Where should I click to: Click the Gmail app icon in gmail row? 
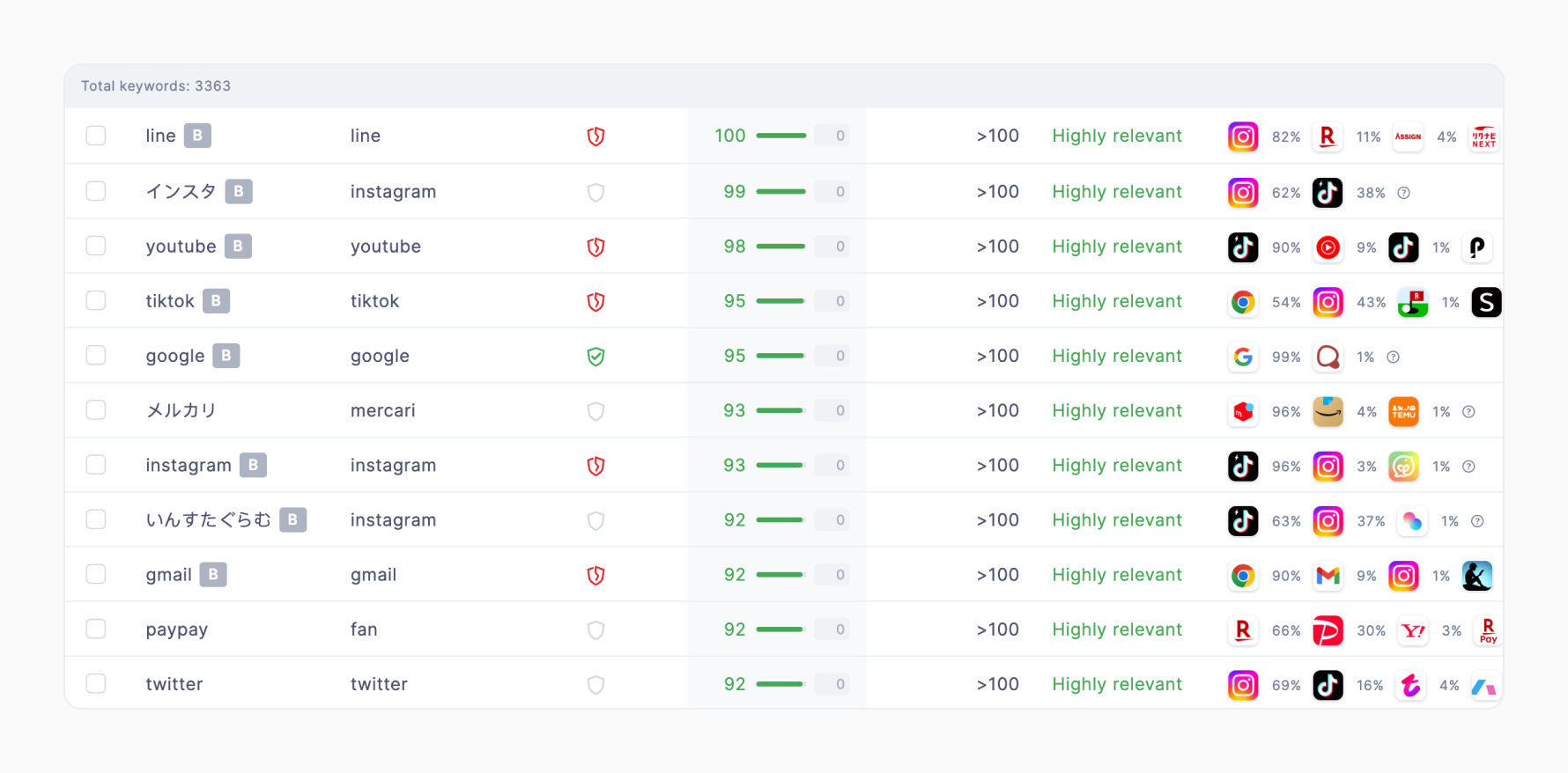click(1328, 576)
